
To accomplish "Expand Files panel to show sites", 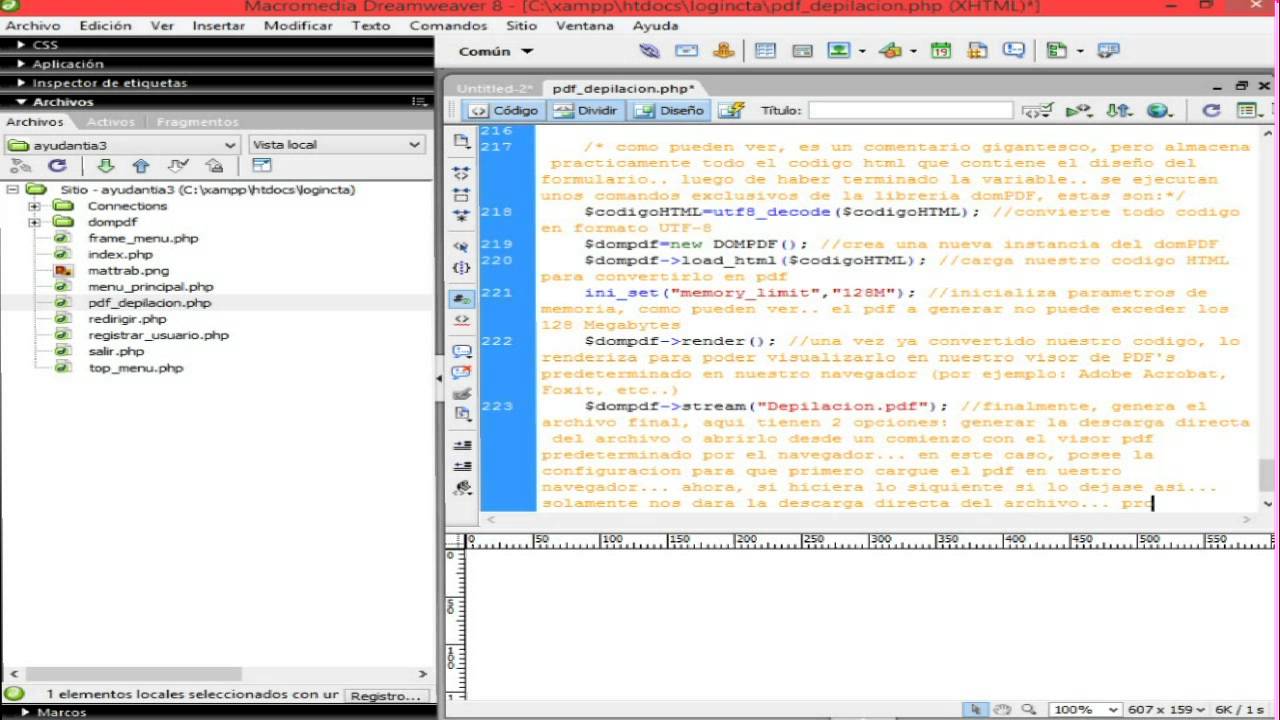I will coord(261,166).
